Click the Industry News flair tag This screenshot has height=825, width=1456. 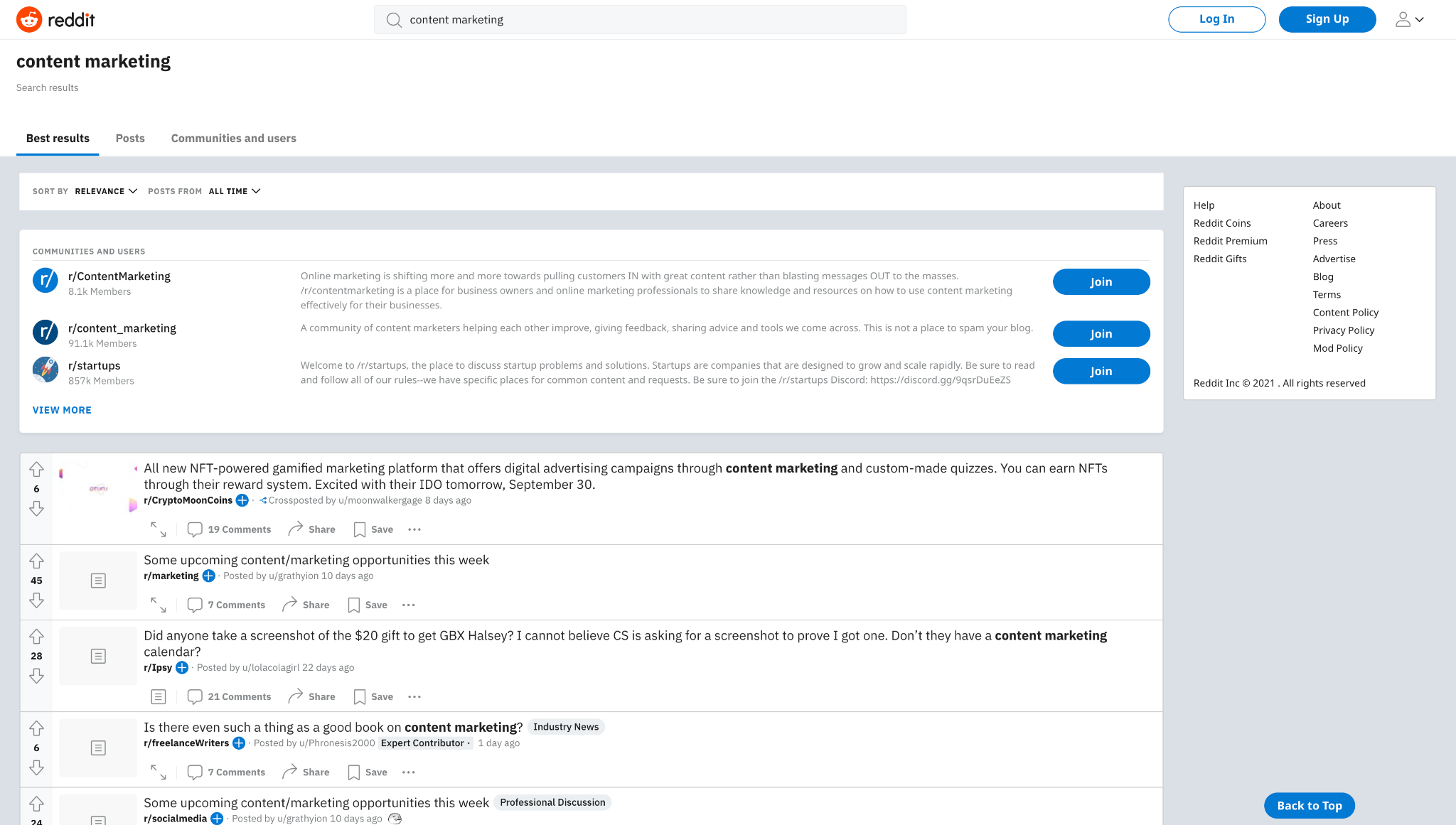click(x=566, y=727)
